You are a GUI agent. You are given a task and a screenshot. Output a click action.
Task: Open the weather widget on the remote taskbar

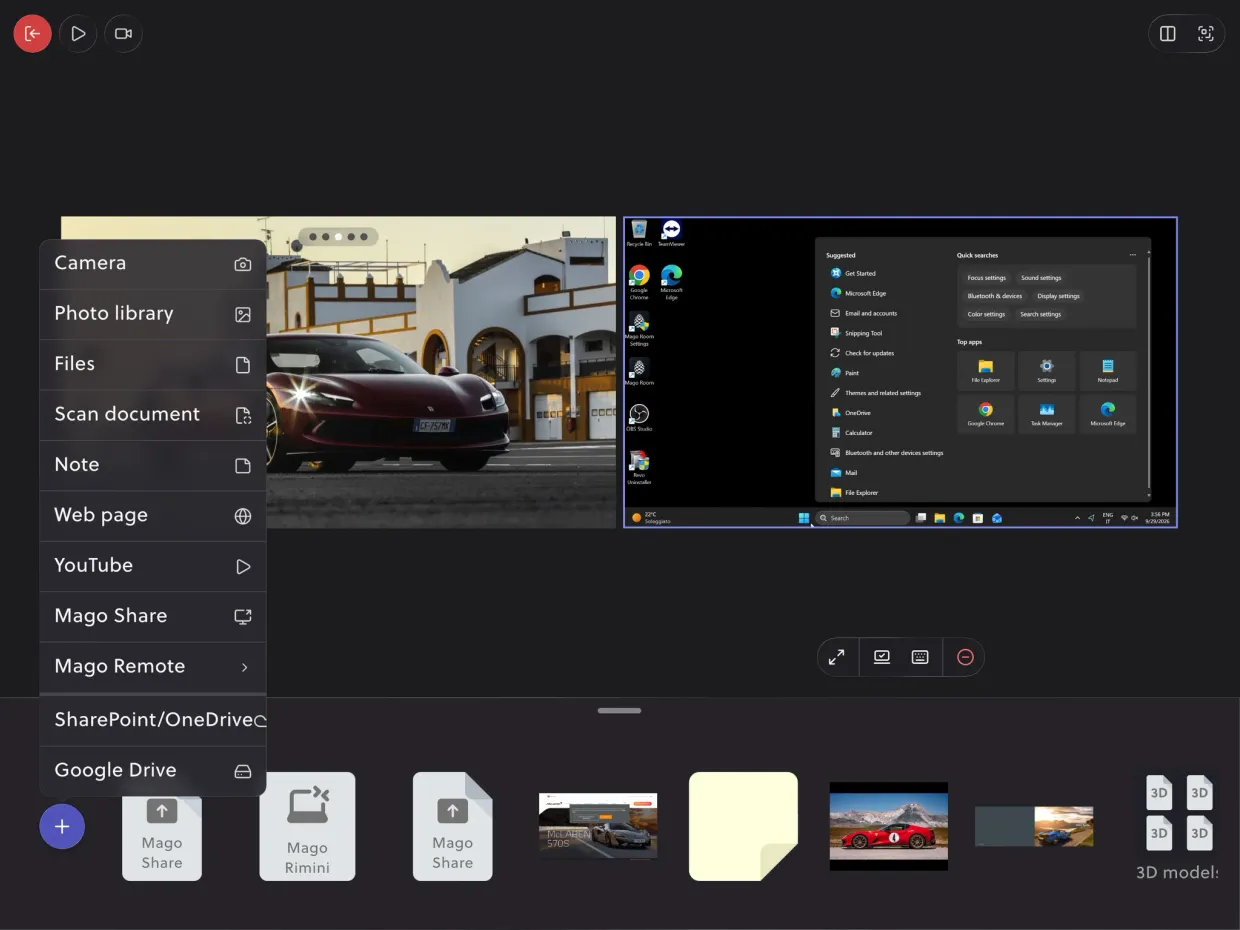[x=651, y=518]
